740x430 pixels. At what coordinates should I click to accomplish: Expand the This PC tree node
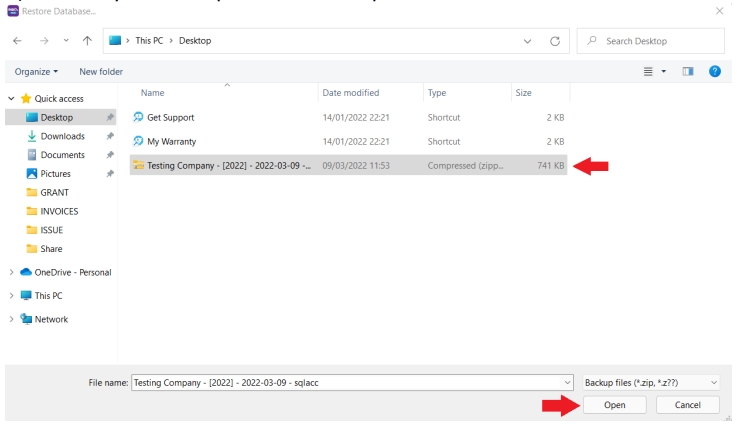[x=11, y=296]
